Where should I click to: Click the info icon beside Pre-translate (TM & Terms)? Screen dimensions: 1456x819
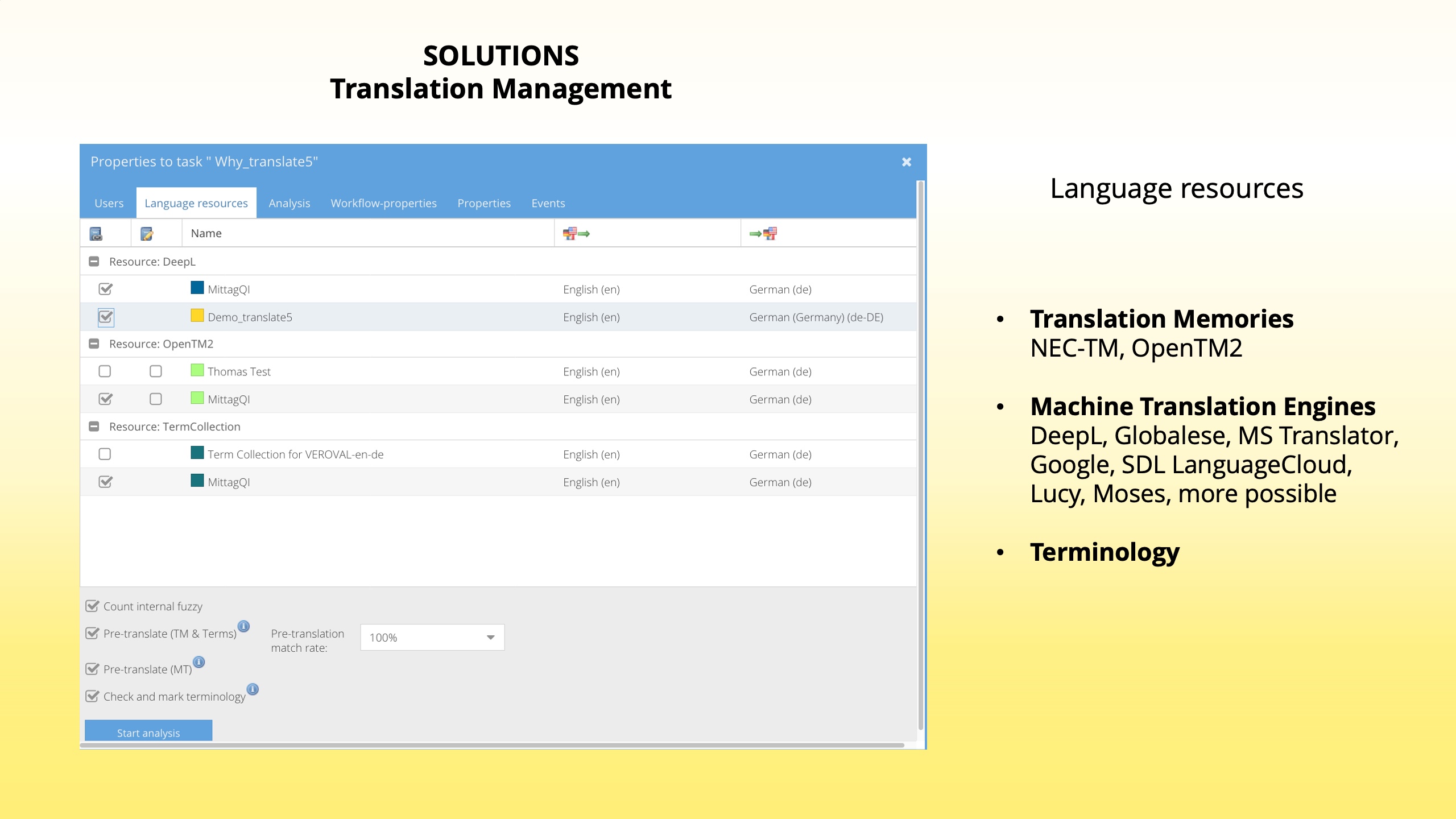(245, 626)
